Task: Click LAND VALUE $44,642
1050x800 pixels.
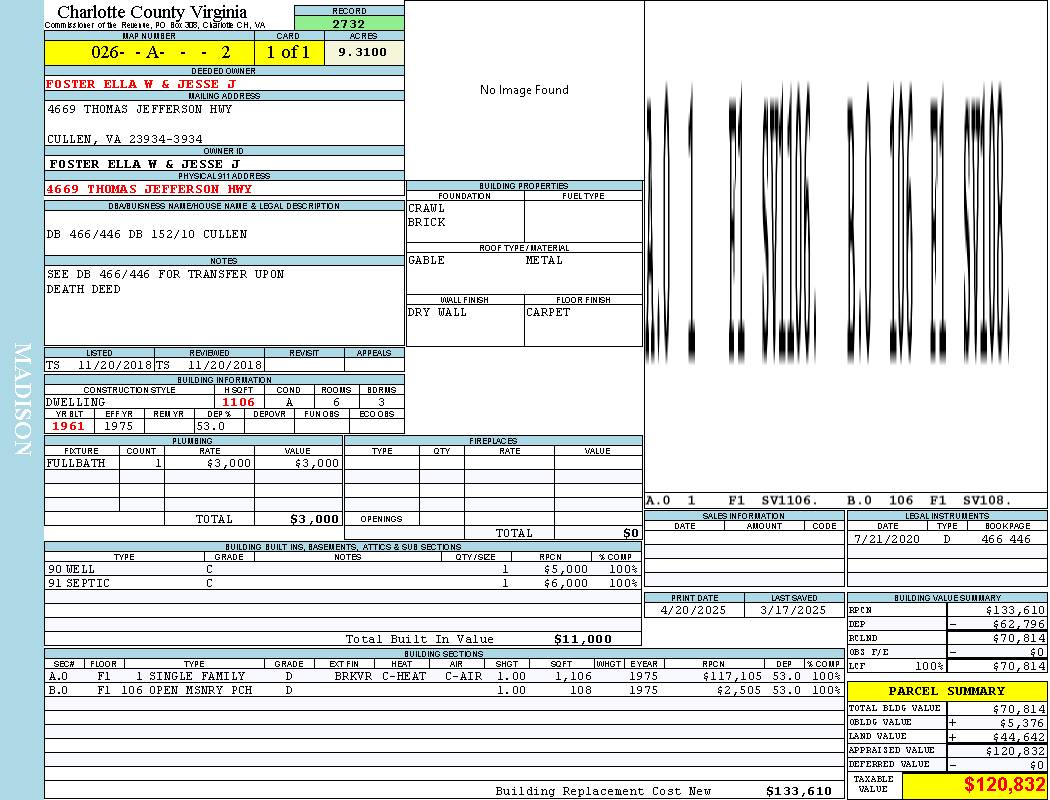Action: coord(1018,737)
